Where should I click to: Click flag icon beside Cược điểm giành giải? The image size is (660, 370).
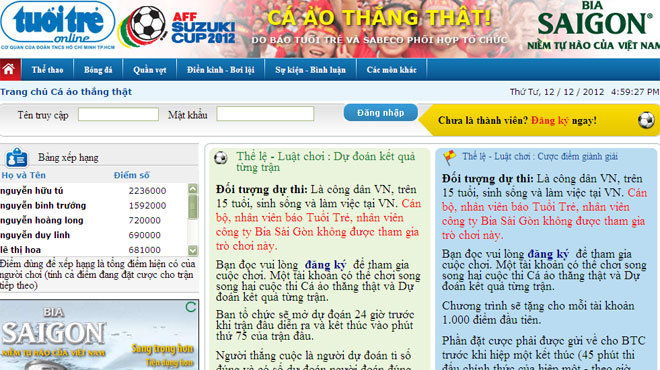click(450, 157)
